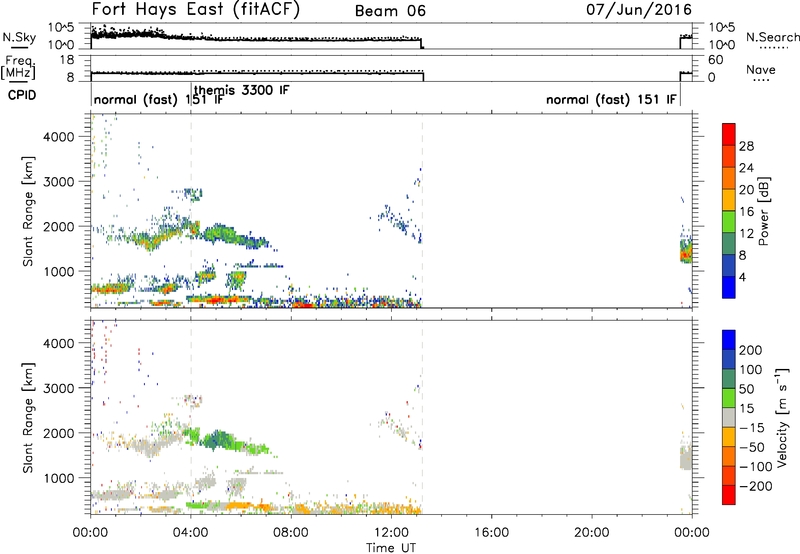Click the '−200' Velocity colorbar label
The image size is (800, 554).
click(755, 486)
